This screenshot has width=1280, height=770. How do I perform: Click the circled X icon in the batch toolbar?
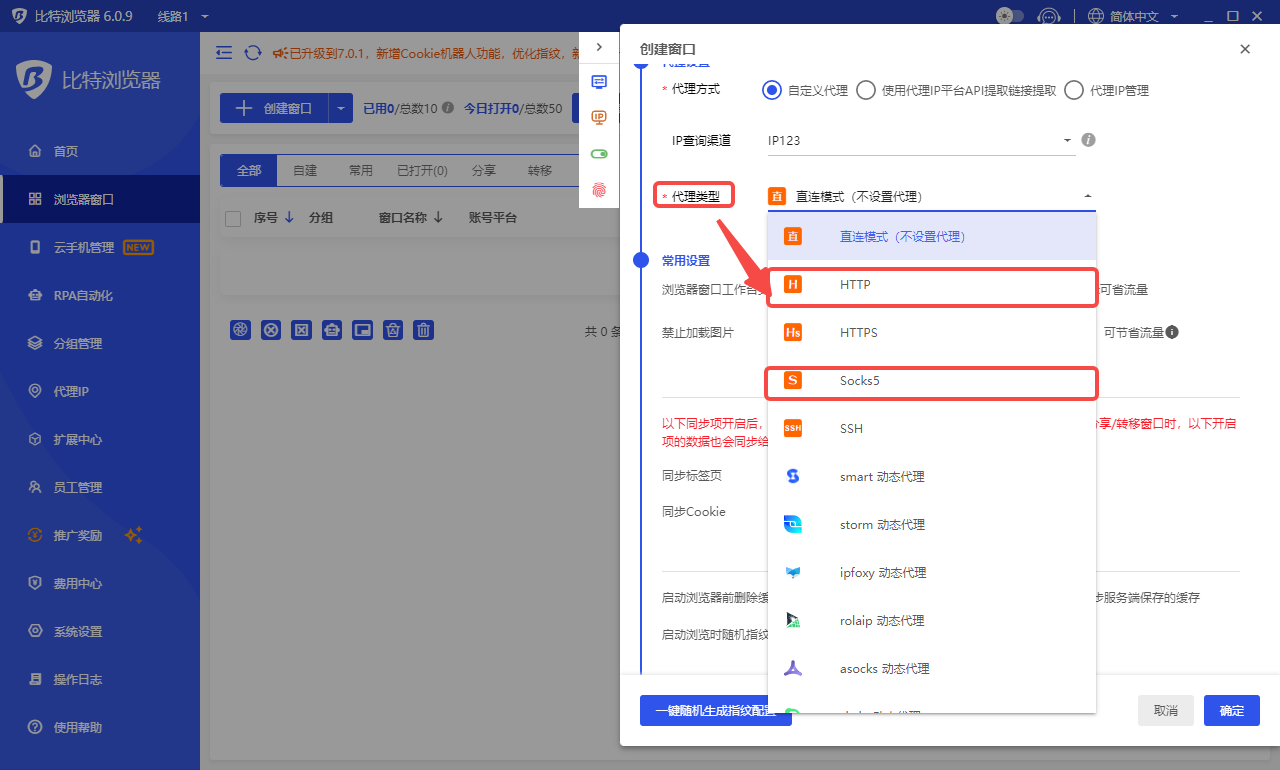pyautogui.click(x=271, y=330)
